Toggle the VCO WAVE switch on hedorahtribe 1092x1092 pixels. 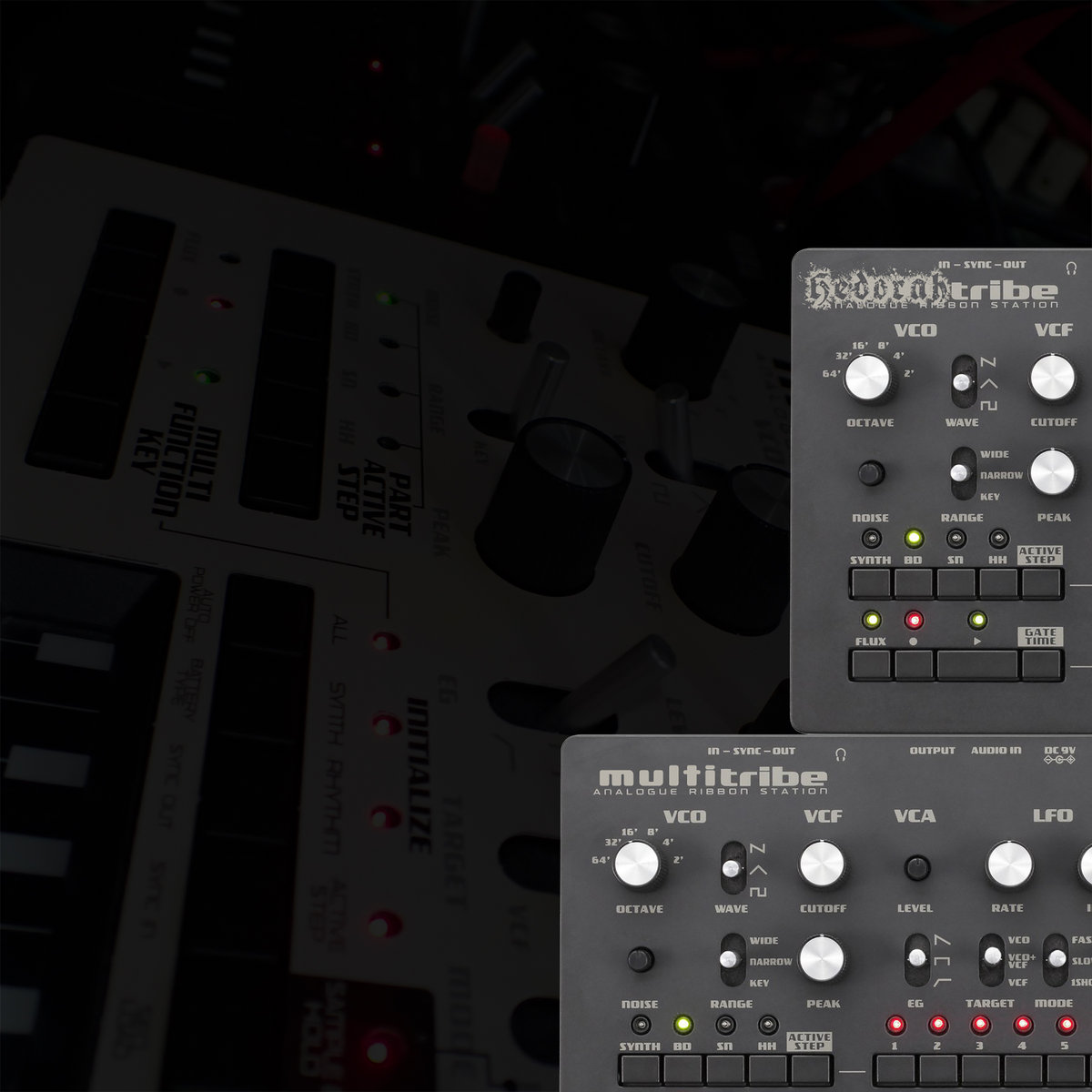(962, 382)
